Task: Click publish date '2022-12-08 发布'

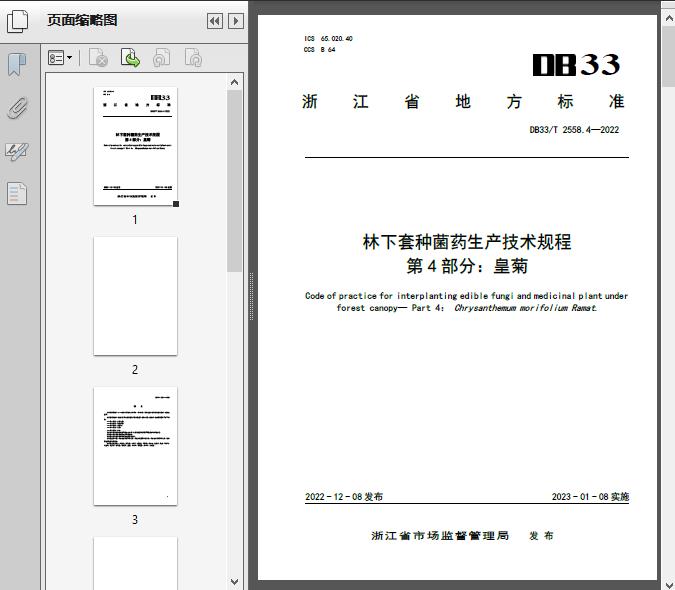Action: pyautogui.click(x=344, y=497)
